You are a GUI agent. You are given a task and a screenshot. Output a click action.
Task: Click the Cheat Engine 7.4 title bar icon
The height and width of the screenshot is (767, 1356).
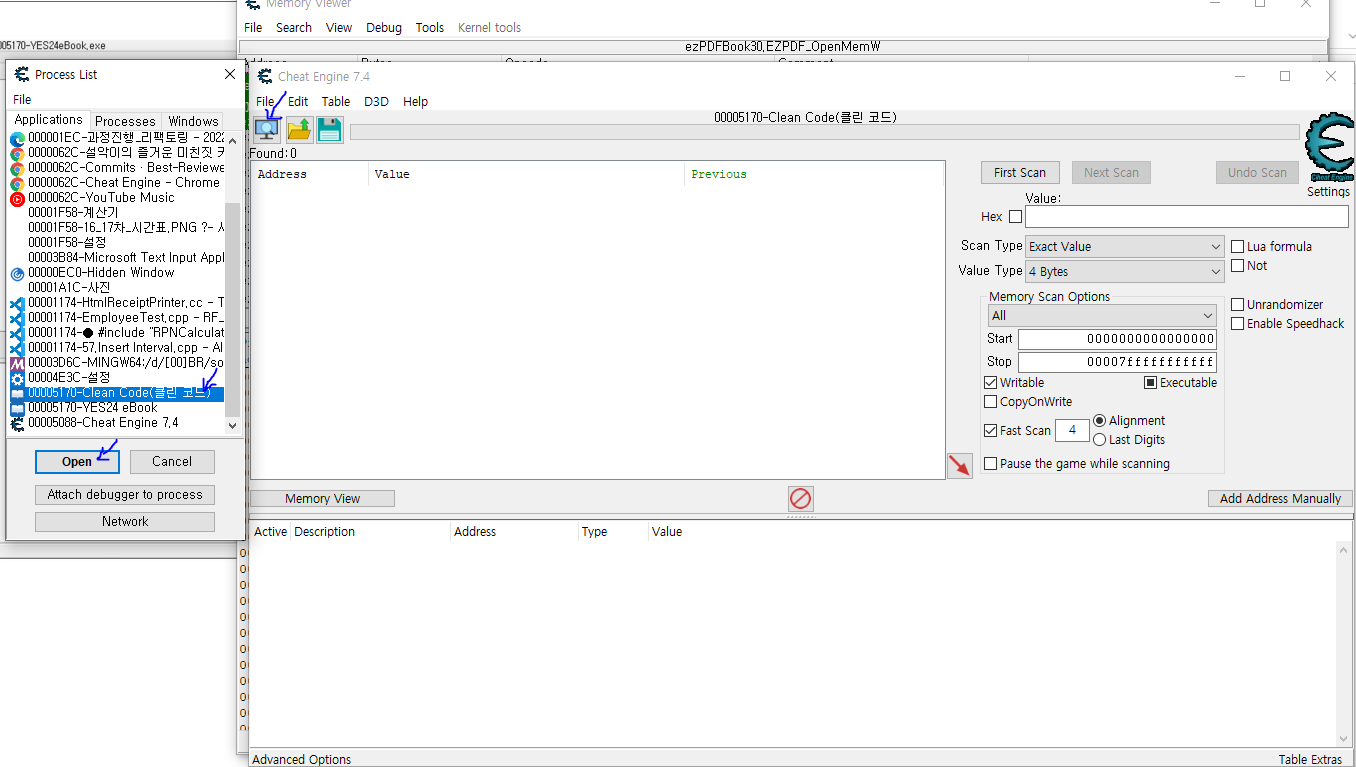[265, 76]
